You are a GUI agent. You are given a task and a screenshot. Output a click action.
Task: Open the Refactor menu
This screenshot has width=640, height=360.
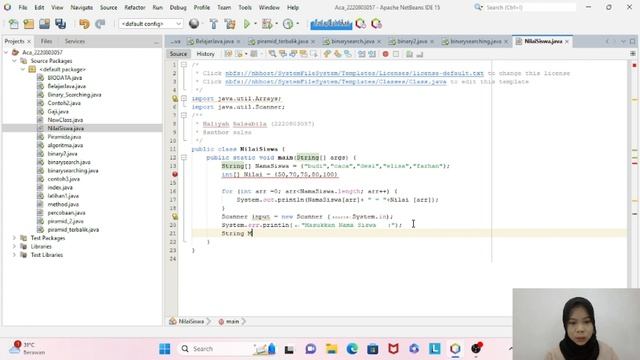click(x=135, y=7)
